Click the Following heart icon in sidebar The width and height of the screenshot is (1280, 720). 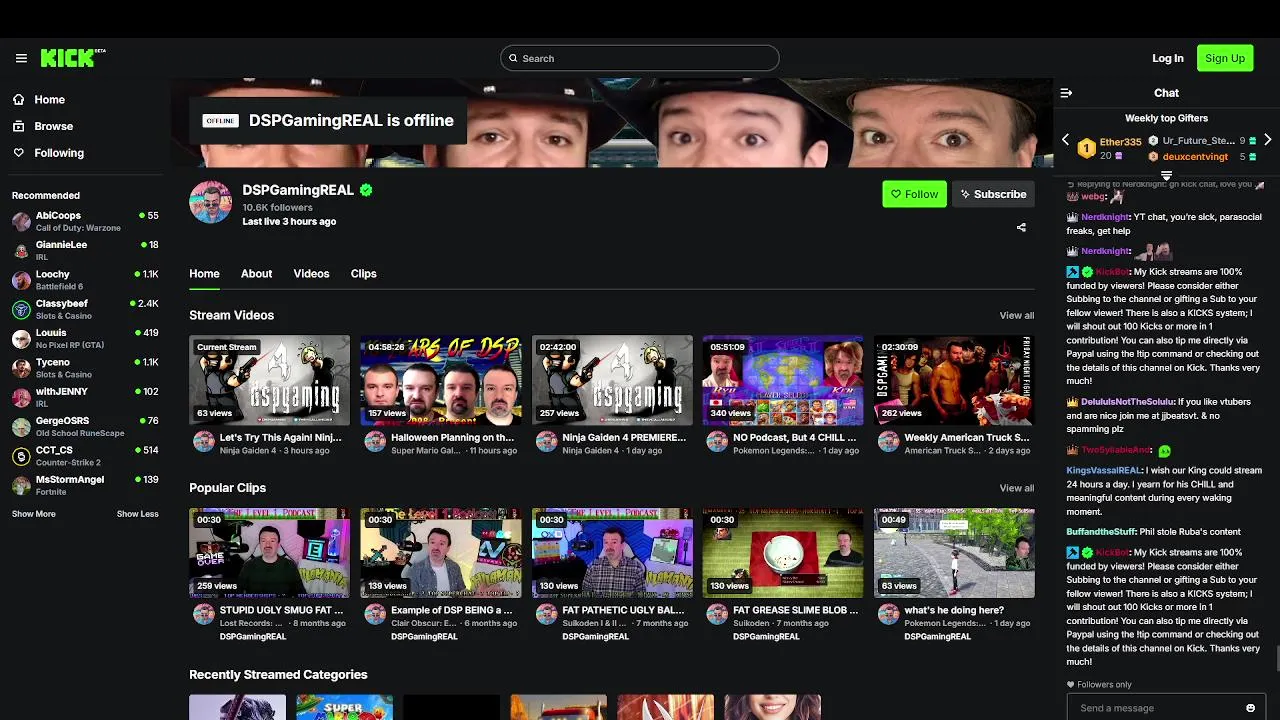pos(18,153)
